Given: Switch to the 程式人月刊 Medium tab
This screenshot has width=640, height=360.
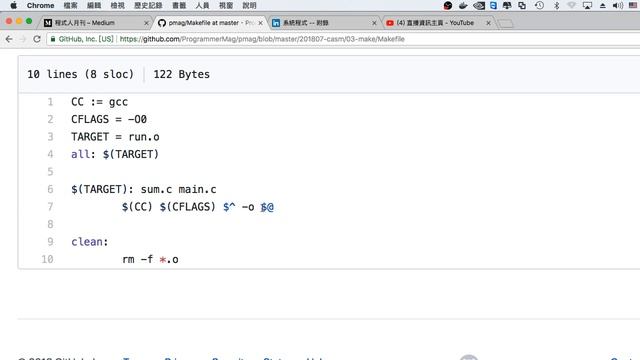Looking at the screenshot, I should point(96,23).
